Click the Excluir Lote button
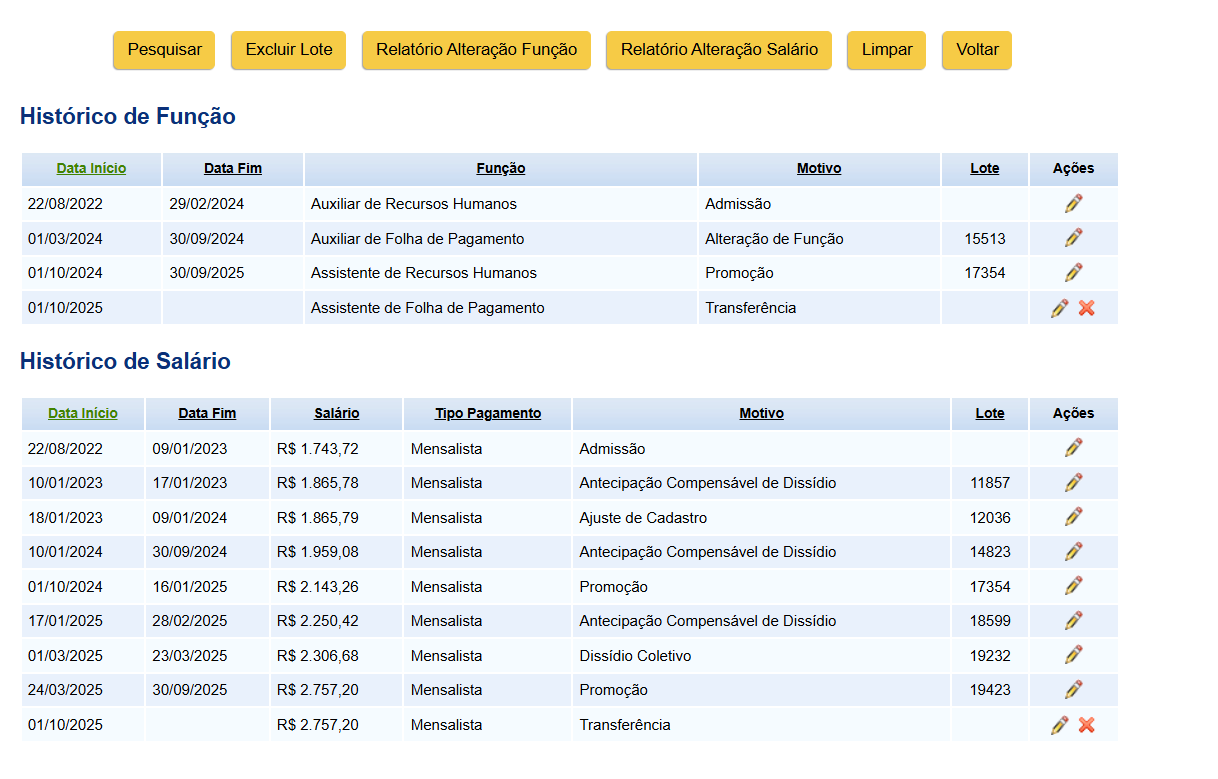Screen dimensions: 1218x779 coord(288,50)
